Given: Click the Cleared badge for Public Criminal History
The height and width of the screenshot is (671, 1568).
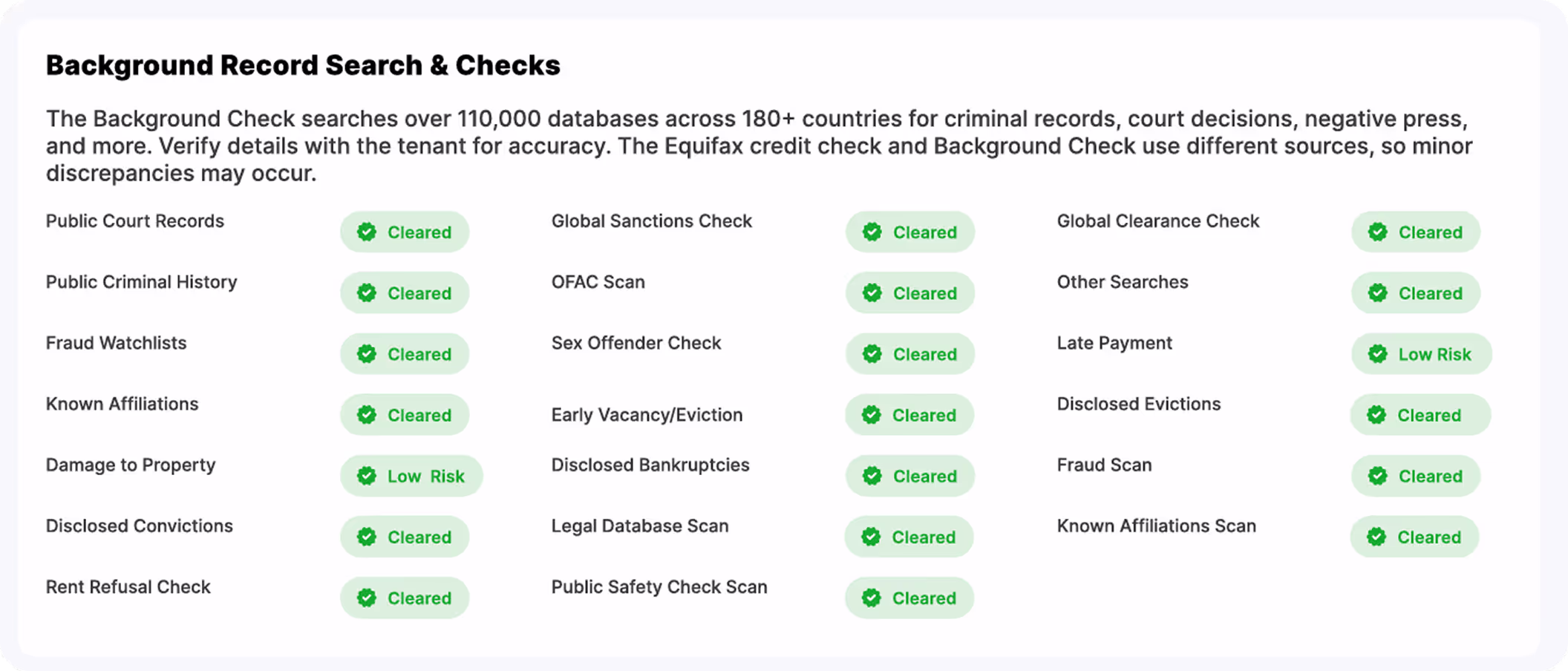Looking at the screenshot, I should 405,293.
